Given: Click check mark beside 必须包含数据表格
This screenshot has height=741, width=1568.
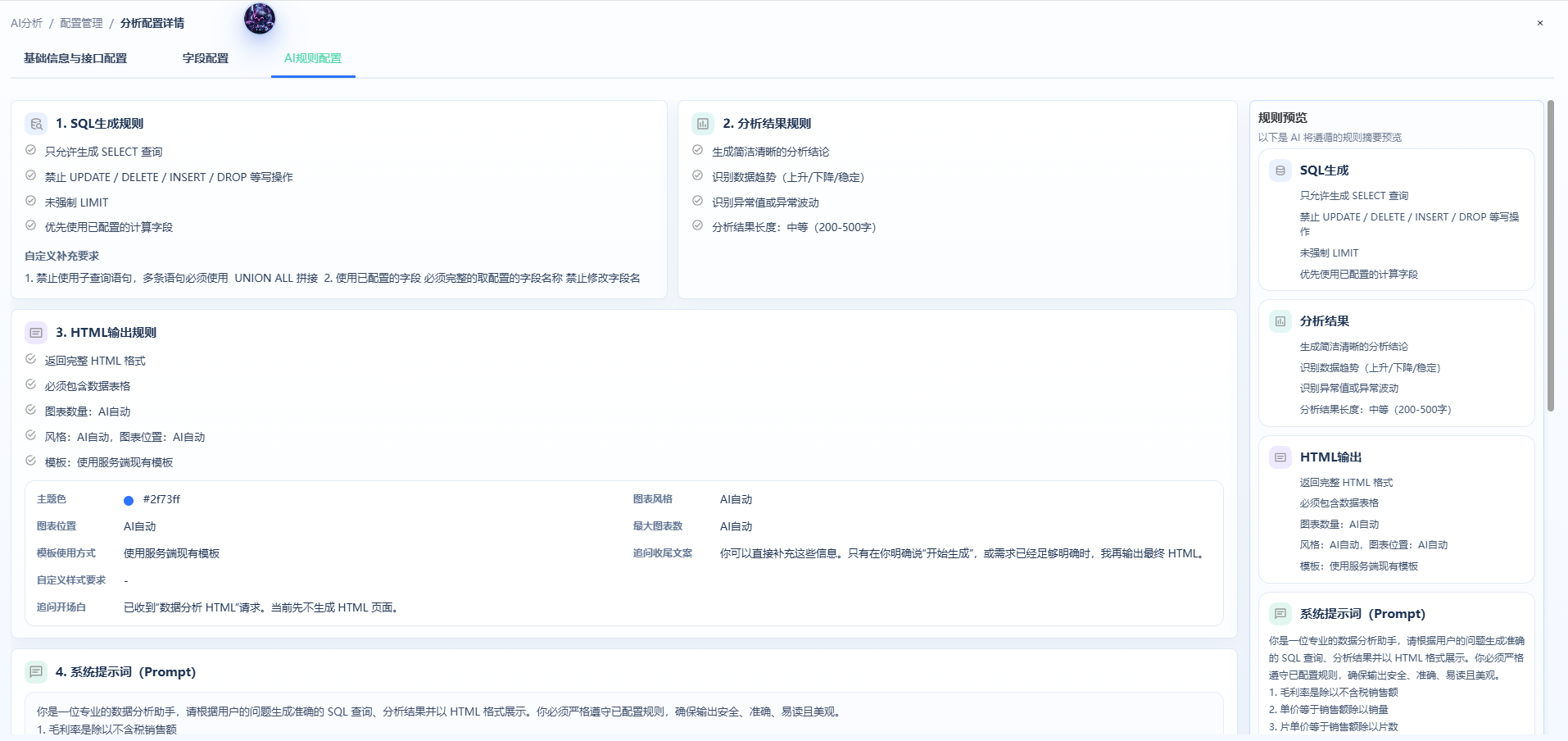Looking at the screenshot, I should click(30, 385).
